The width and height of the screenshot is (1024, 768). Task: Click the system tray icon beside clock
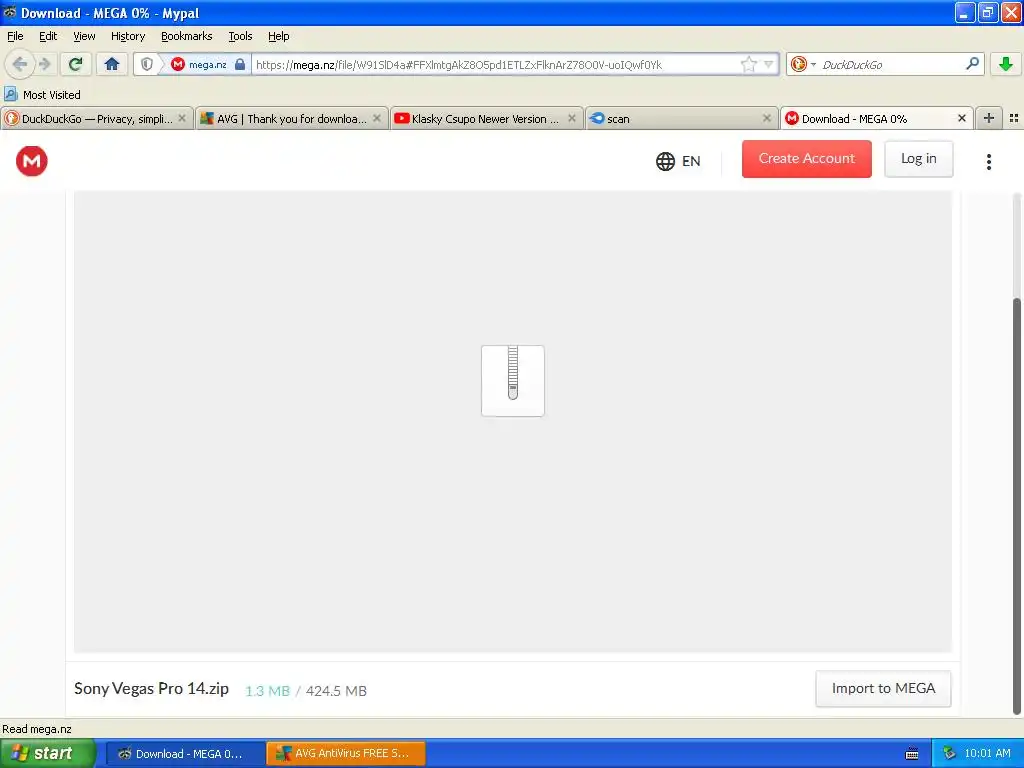point(949,754)
